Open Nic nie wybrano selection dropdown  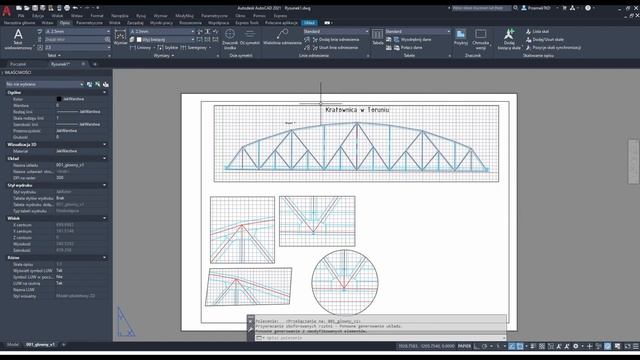click(x=44, y=84)
